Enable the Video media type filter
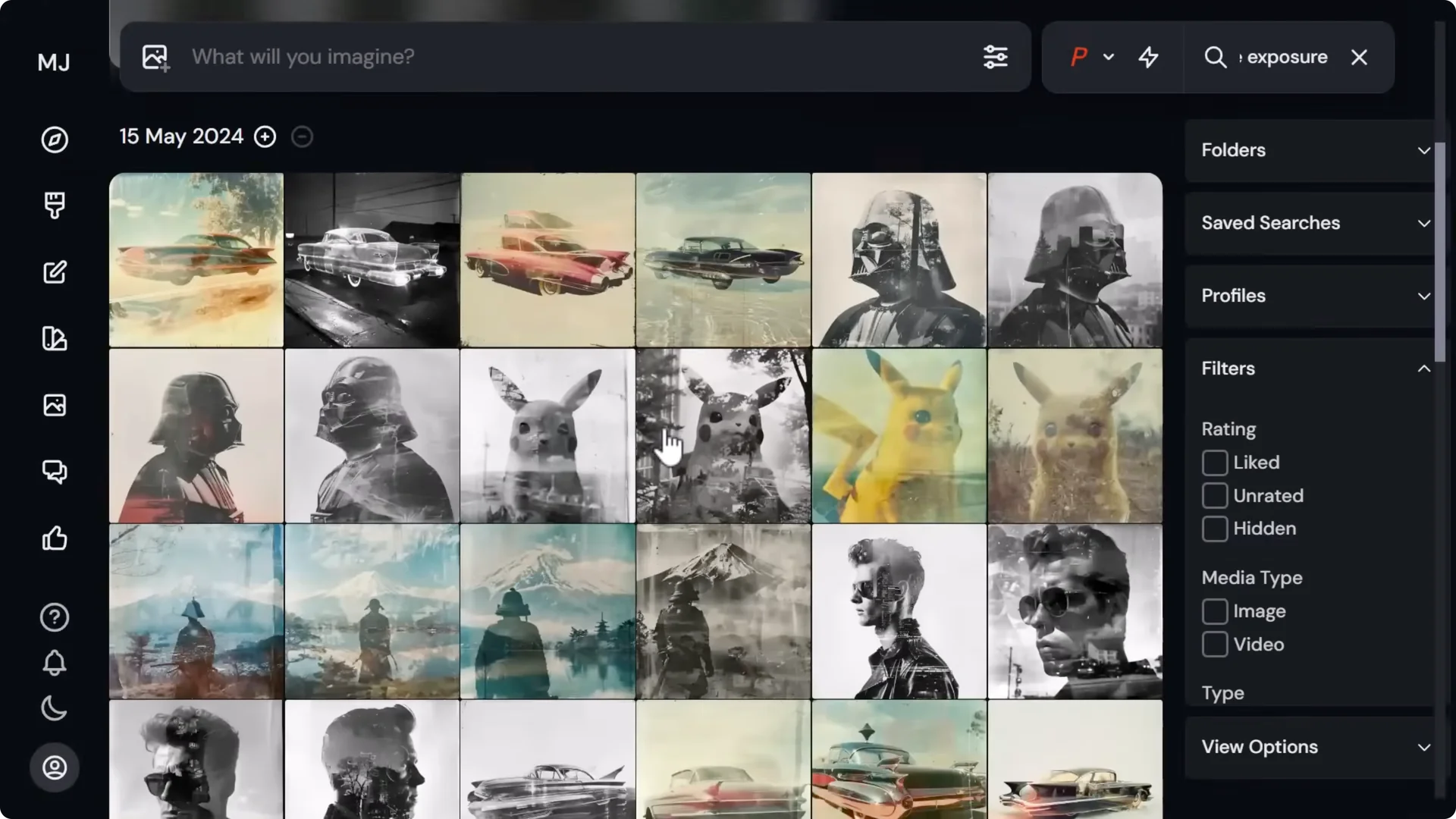 1215,644
